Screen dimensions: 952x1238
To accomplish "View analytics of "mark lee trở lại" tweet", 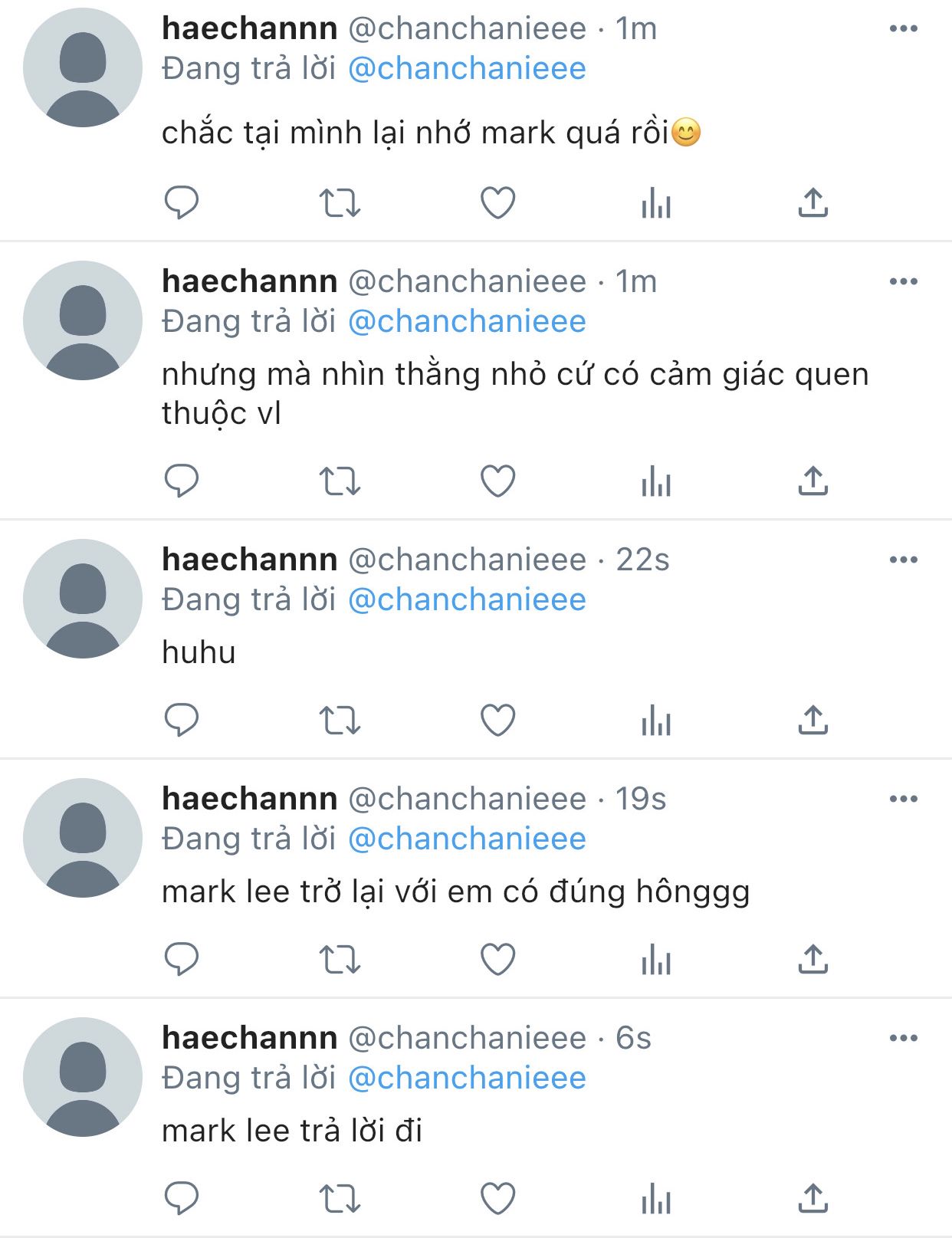I will [x=656, y=960].
